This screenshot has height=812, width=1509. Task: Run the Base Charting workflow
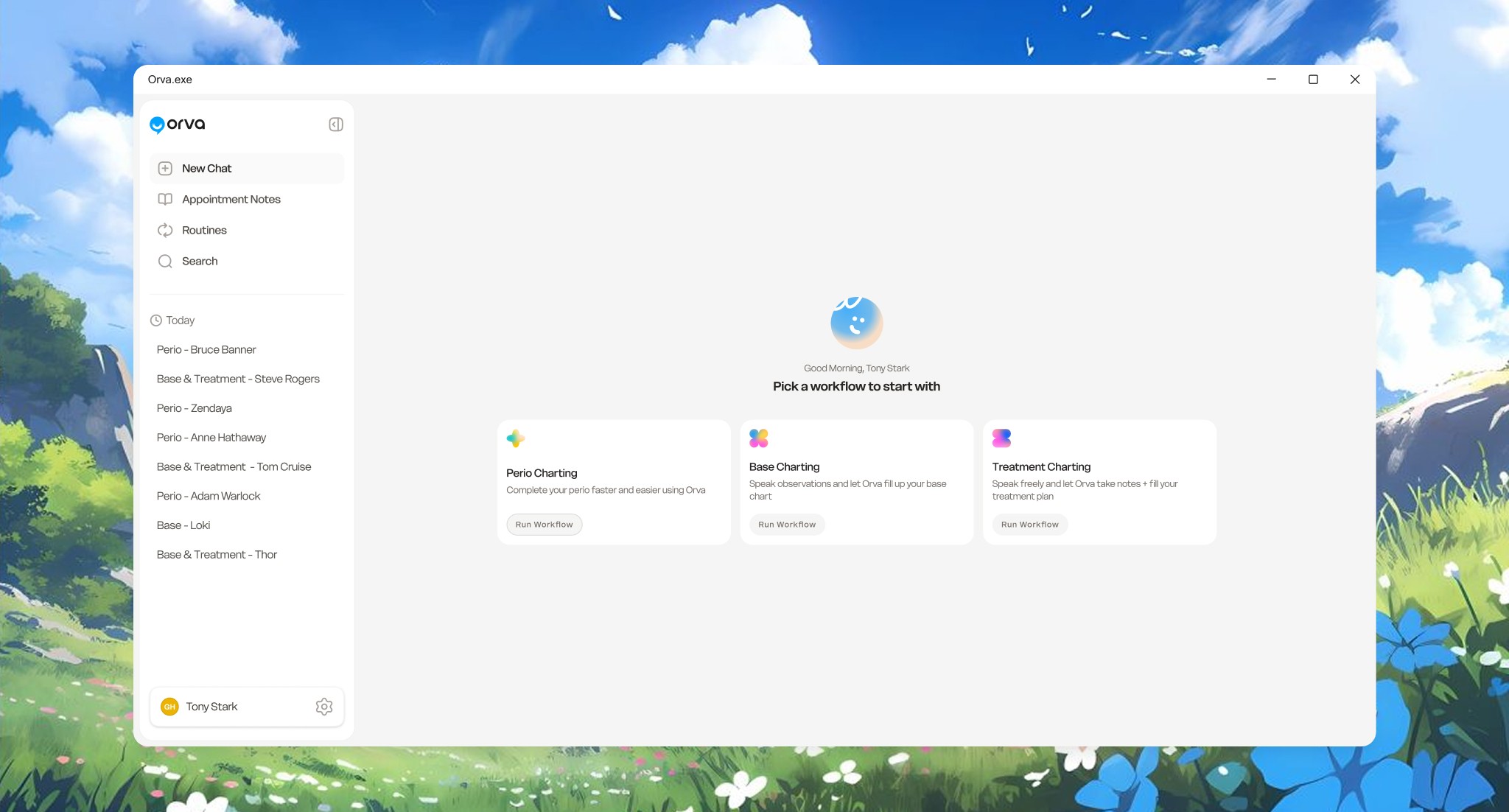pos(786,525)
